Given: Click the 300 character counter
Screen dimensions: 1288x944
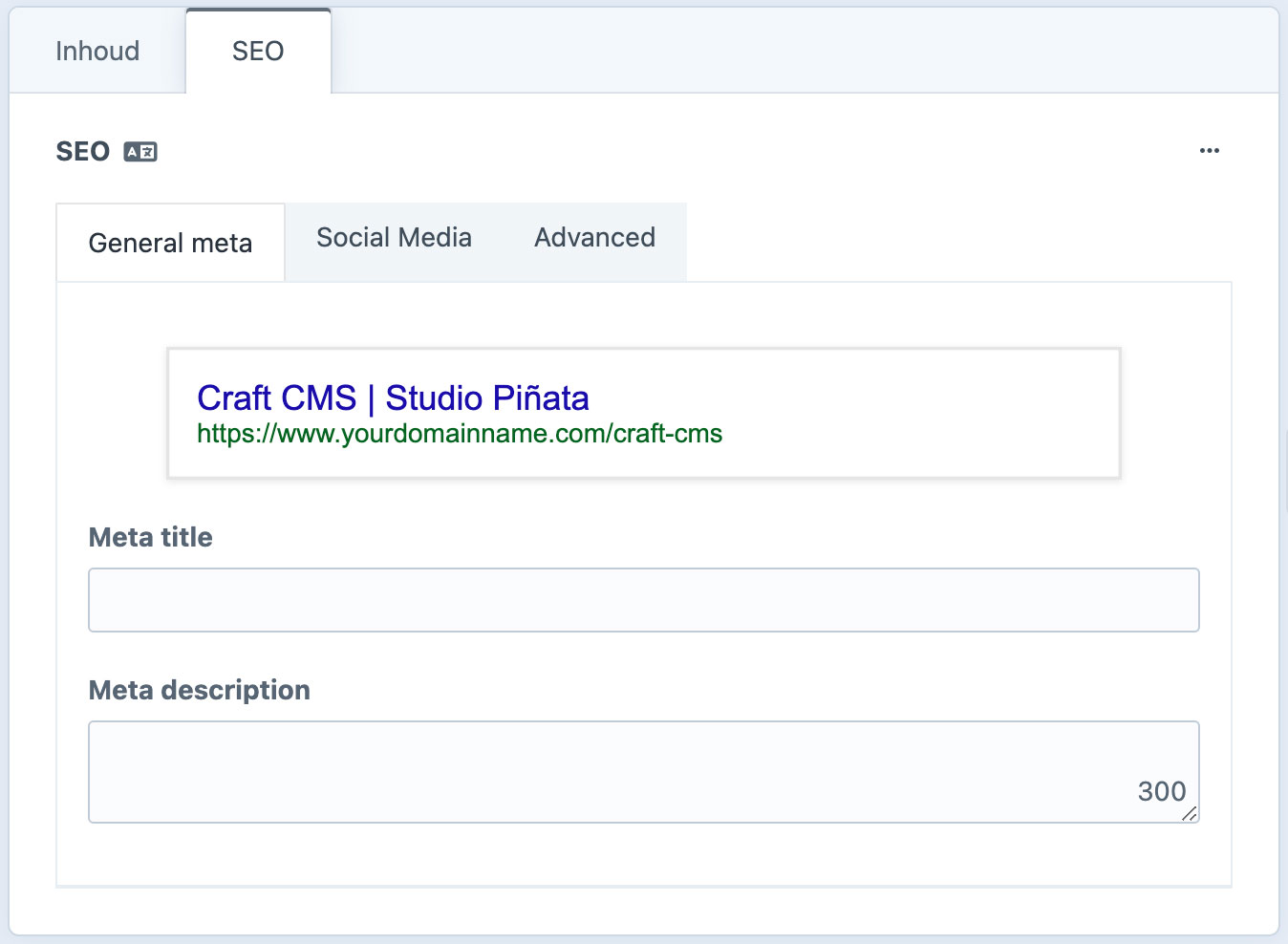Looking at the screenshot, I should [1162, 791].
